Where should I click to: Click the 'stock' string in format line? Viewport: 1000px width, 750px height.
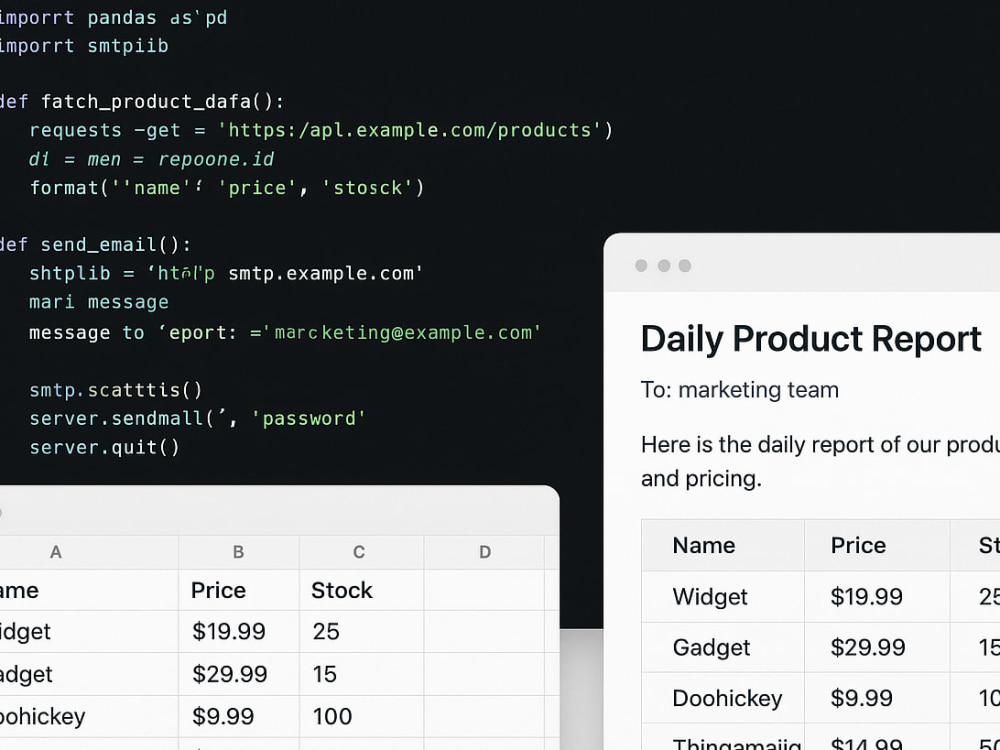(x=368, y=188)
